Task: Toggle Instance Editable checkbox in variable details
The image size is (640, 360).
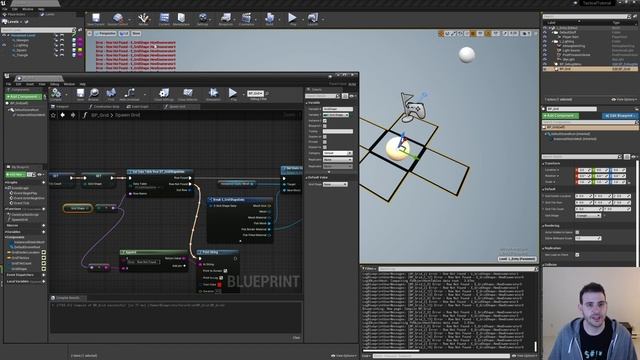Action: pyautogui.click(x=324, y=121)
